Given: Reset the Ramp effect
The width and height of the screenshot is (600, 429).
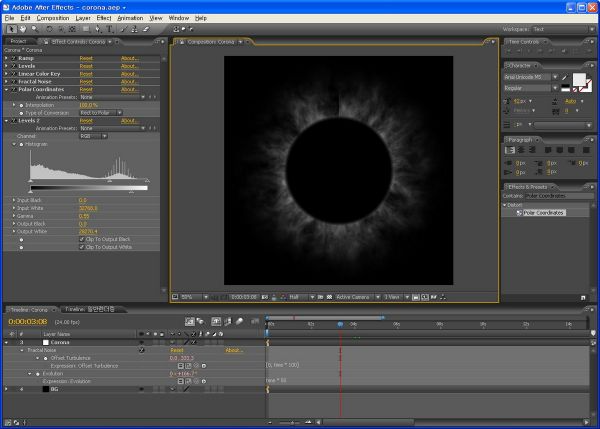Looking at the screenshot, I should pos(86,58).
